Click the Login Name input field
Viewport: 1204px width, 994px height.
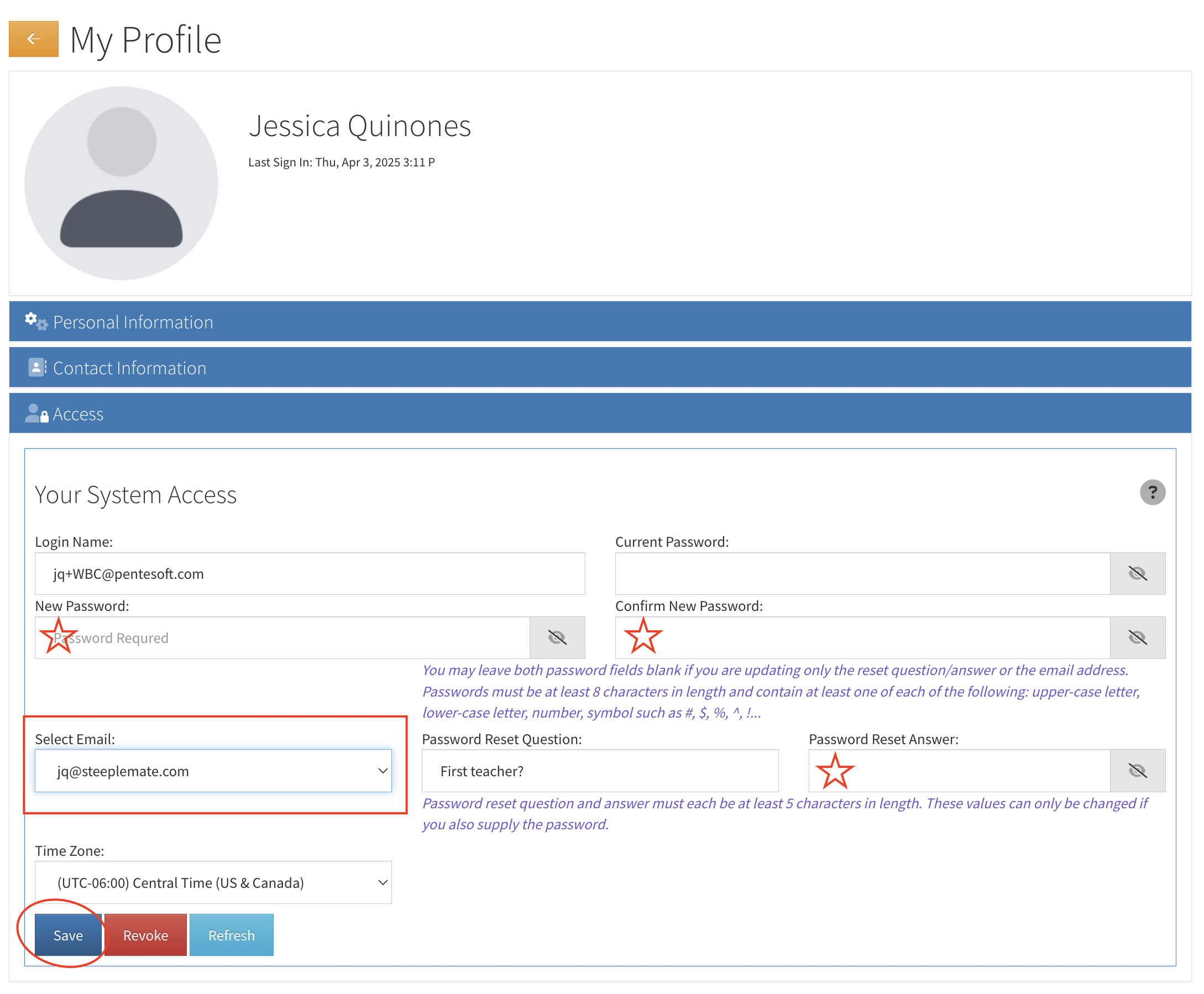(x=310, y=574)
